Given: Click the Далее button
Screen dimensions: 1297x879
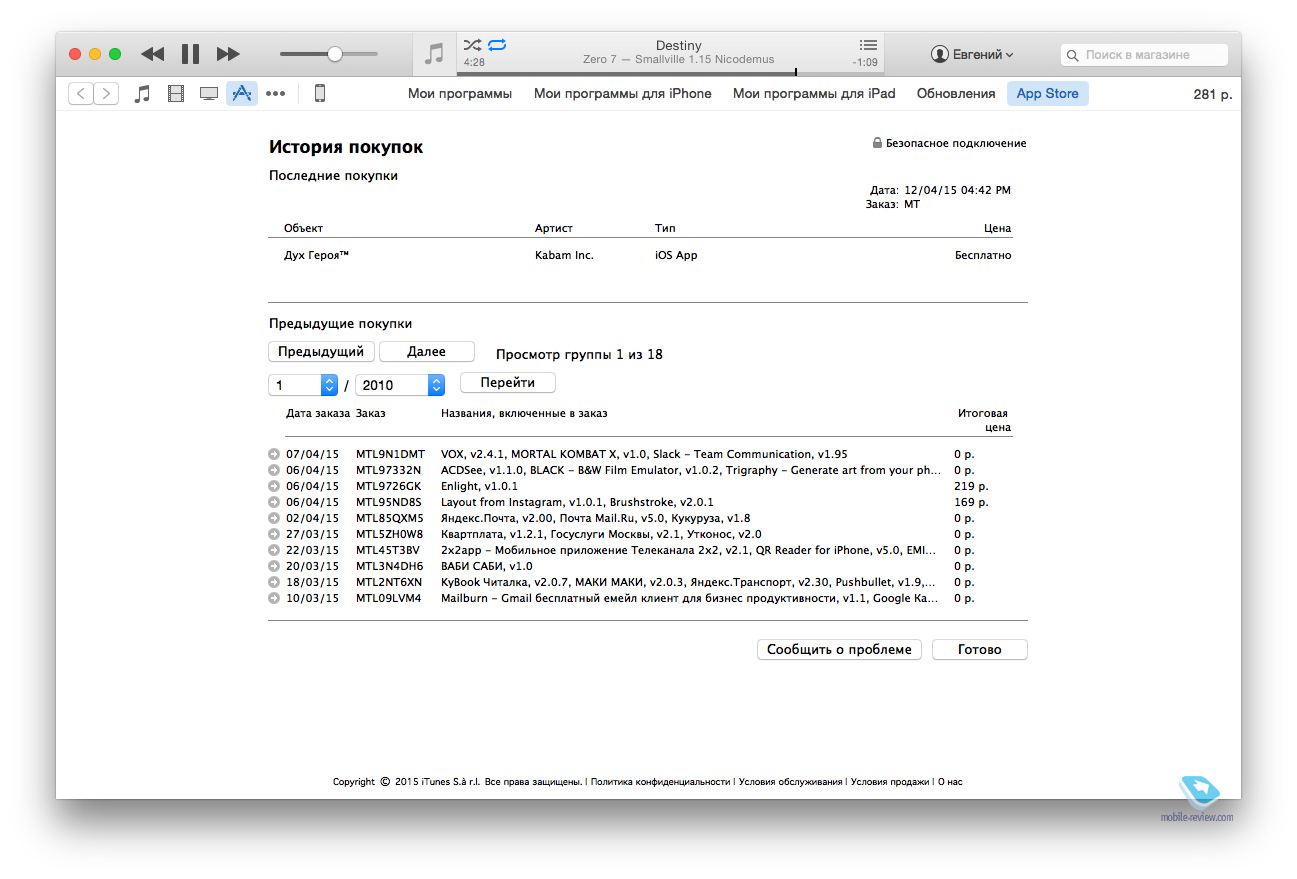Looking at the screenshot, I should tap(427, 352).
